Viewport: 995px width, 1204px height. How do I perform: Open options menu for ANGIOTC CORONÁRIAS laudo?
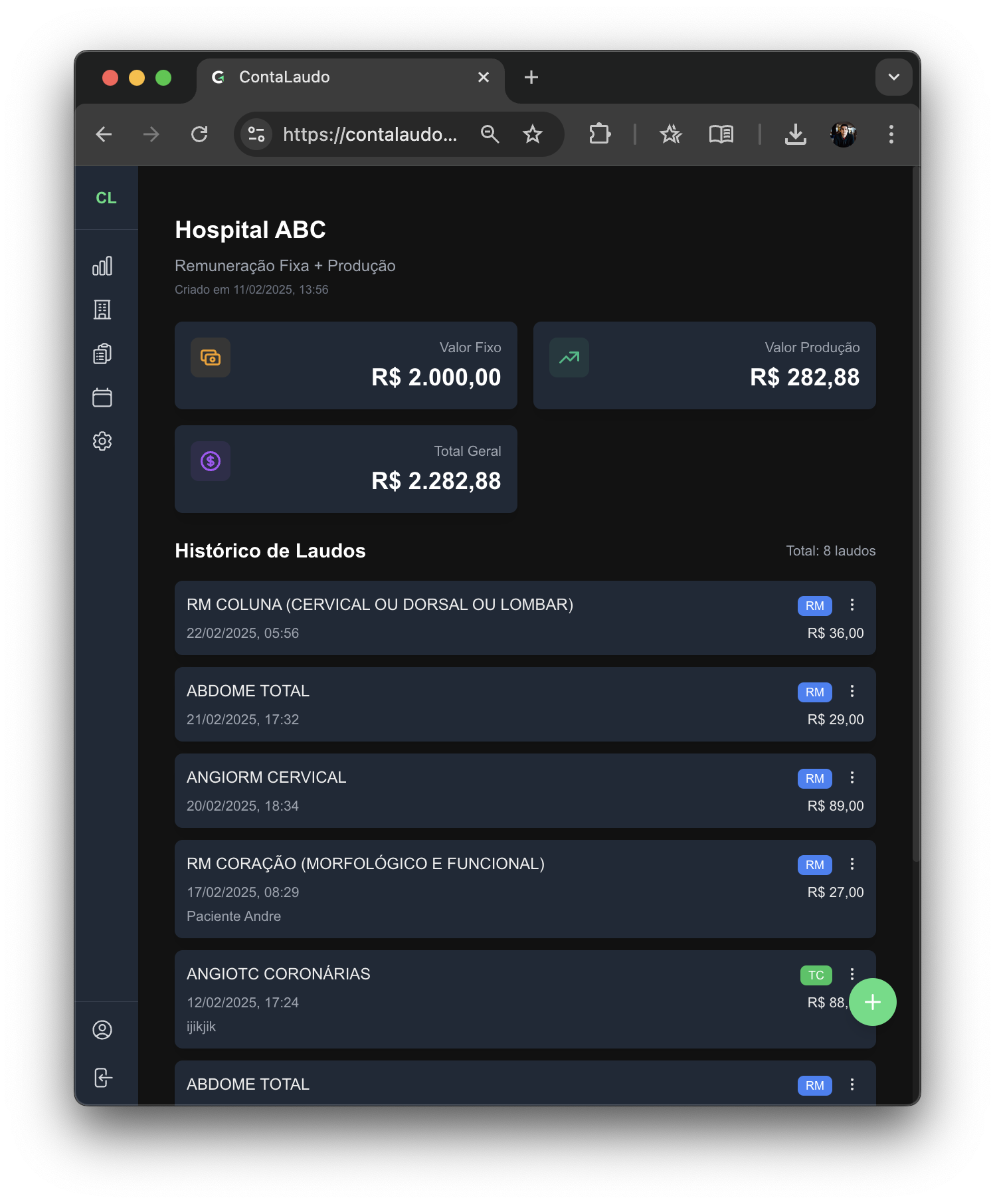point(852,974)
